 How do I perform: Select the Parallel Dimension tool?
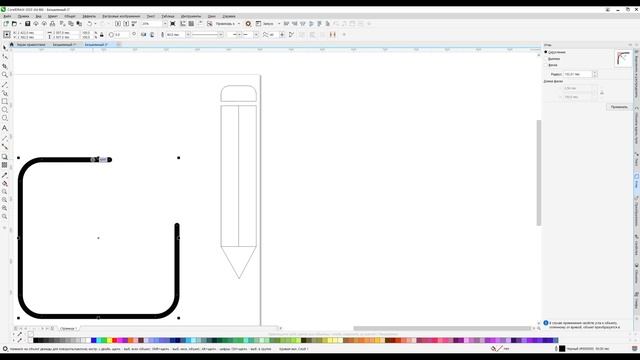[x=4, y=138]
